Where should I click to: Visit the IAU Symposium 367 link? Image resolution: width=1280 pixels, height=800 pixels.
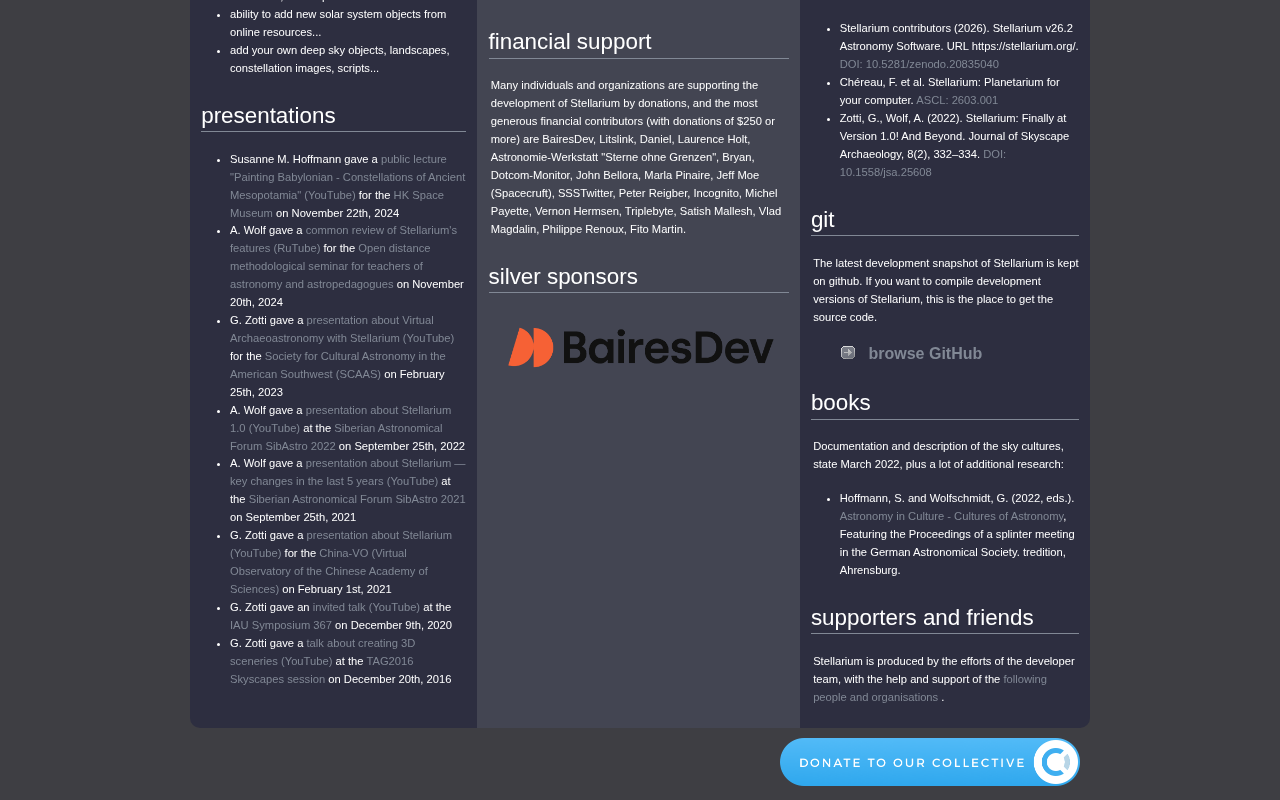281,625
